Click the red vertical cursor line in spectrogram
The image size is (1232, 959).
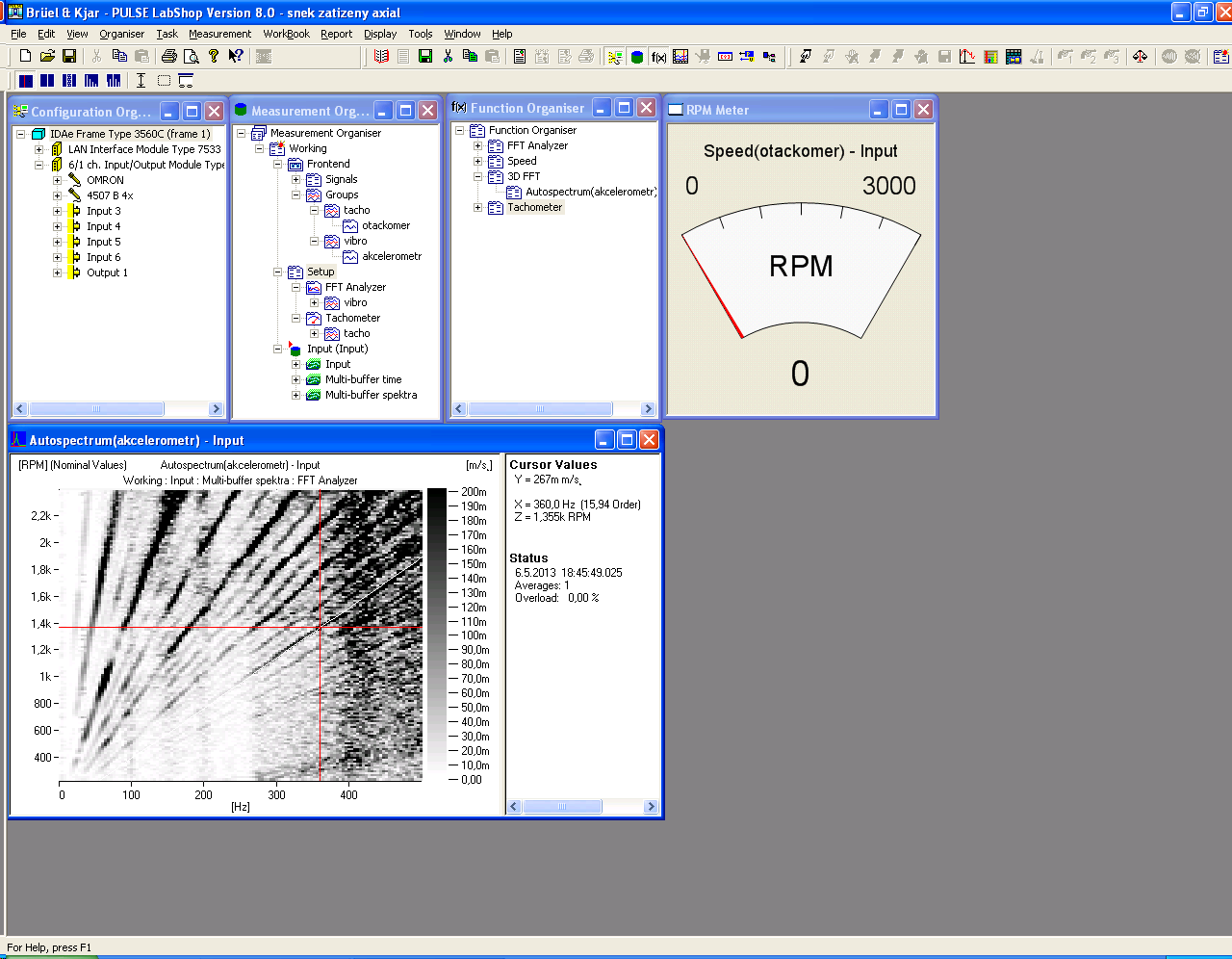pyautogui.click(x=320, y=635)
